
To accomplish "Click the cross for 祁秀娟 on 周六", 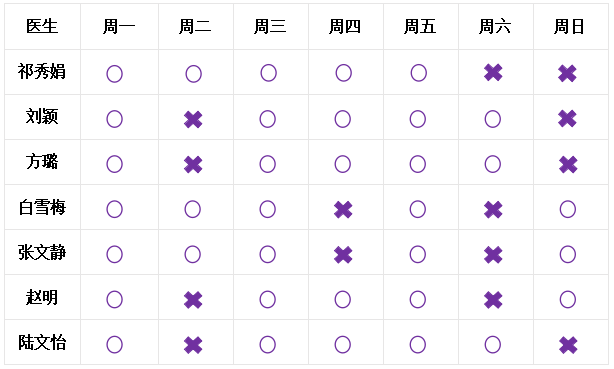I will click(493, 72).
